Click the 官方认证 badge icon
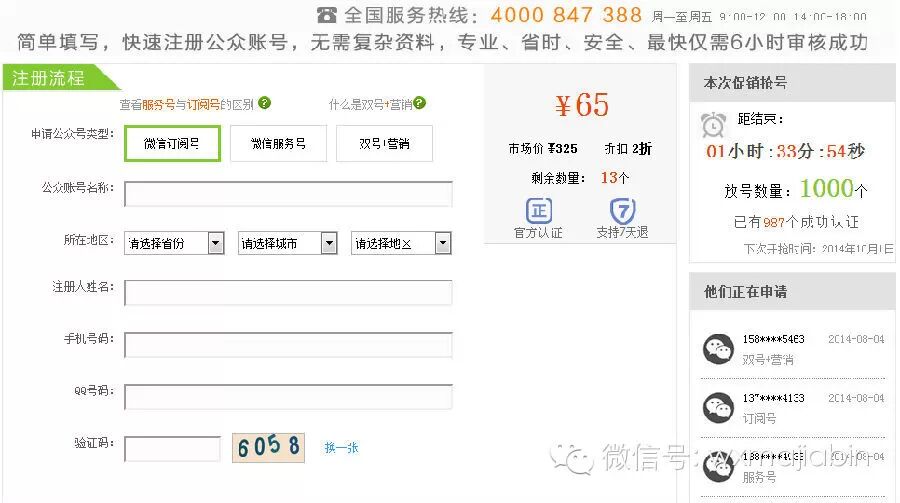 coord(539,211)
